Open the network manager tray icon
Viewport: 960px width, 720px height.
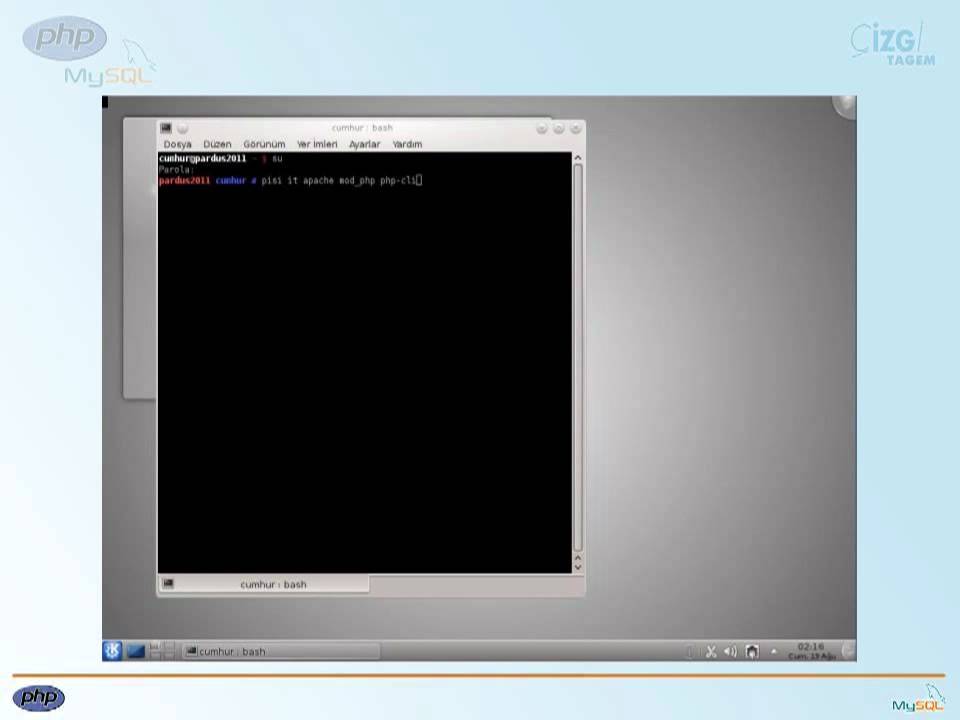[752, 651]
